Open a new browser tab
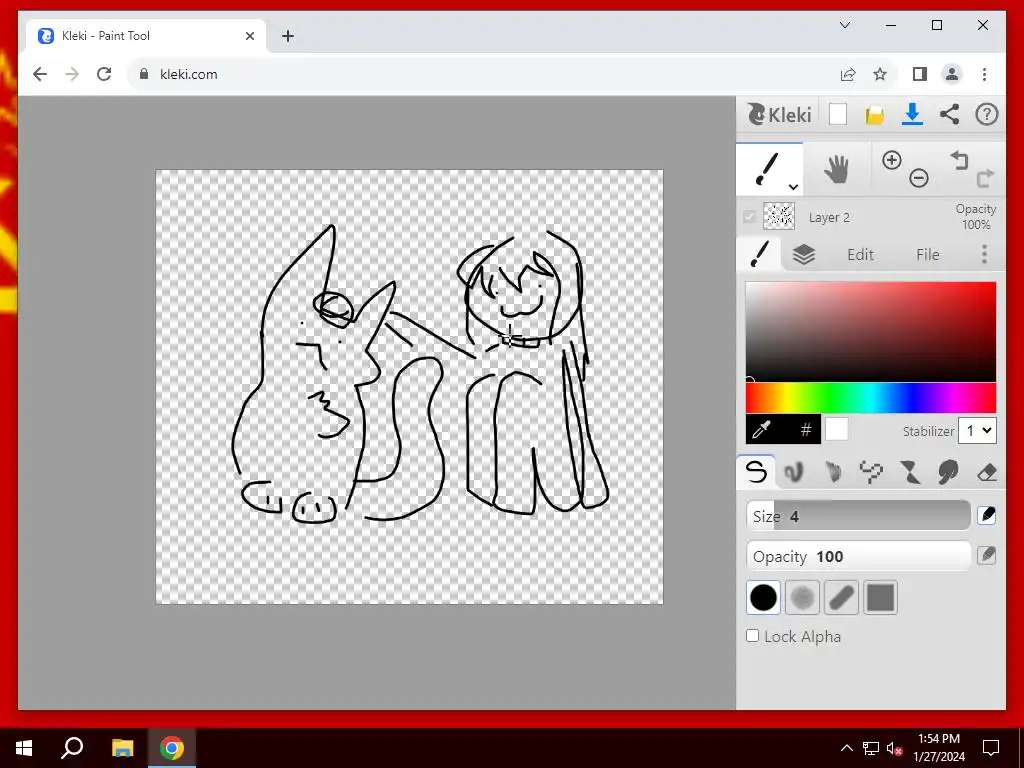This screenshot has height=768, width=1024. click(287, 36)
